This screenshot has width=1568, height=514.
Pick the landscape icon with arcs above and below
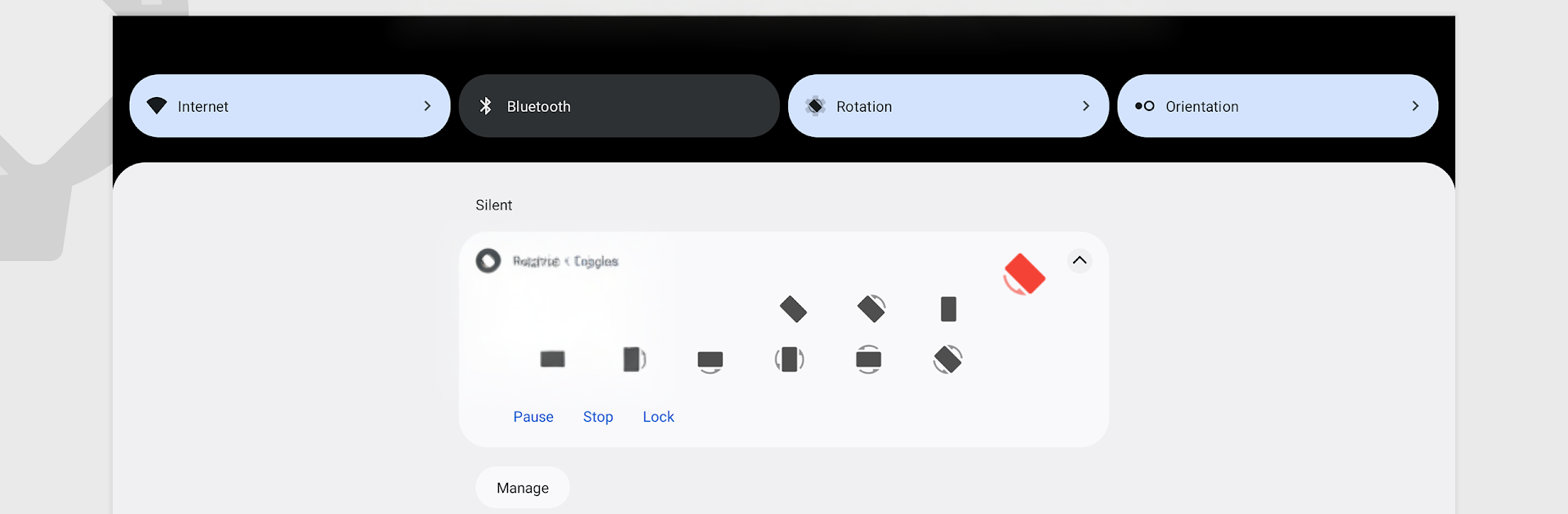(x=868, y=359)
